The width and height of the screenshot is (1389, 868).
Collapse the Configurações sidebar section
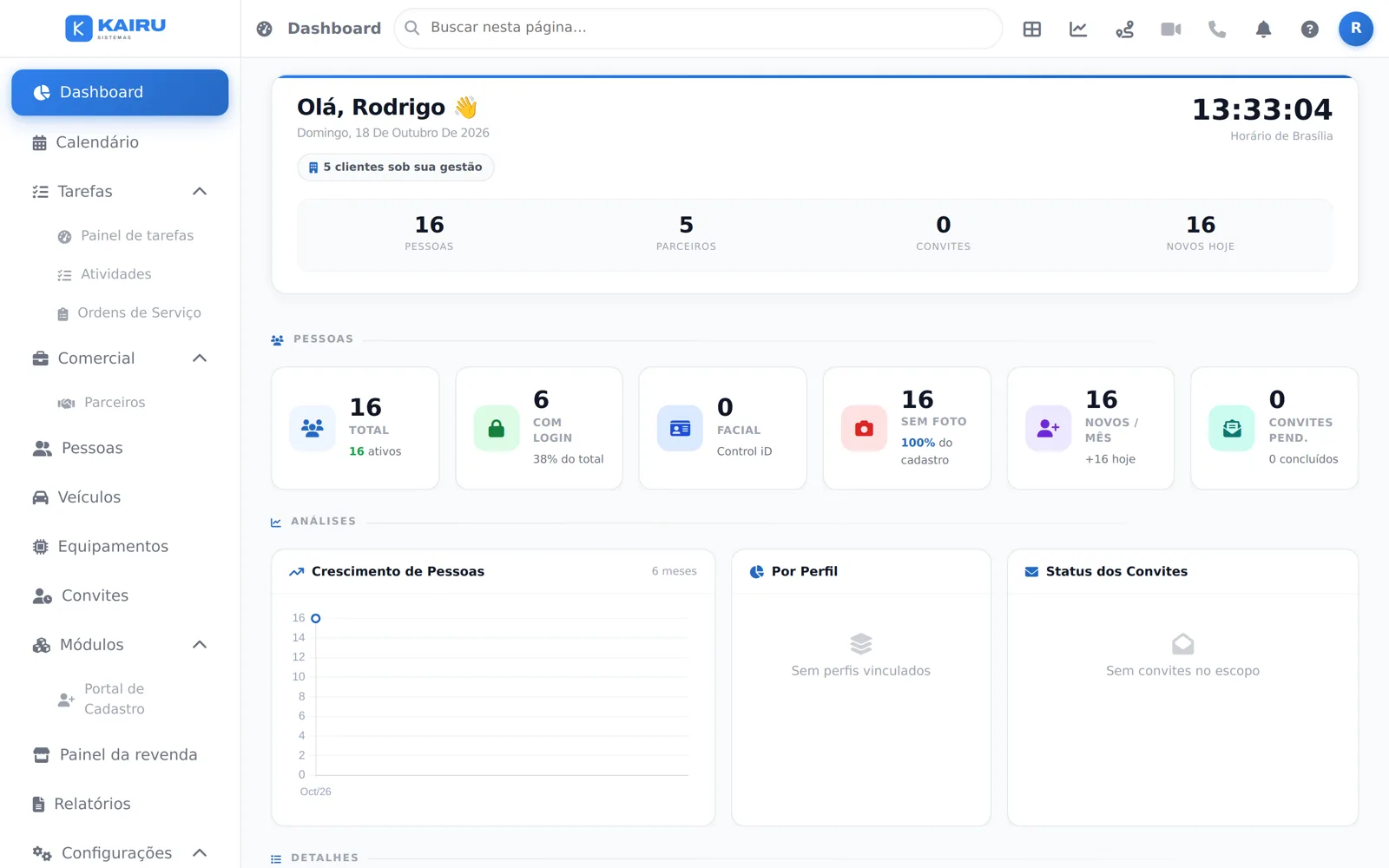pos(200,852)
